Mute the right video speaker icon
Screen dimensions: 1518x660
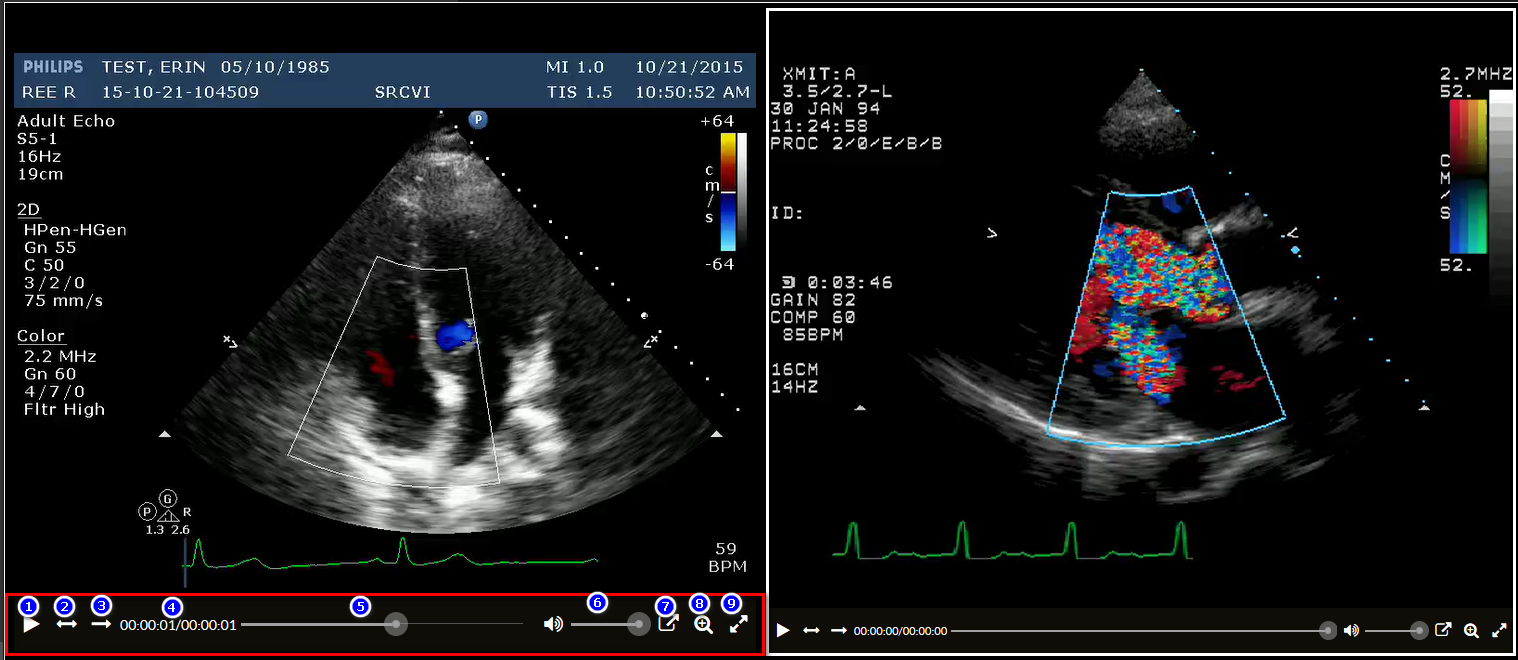[x=1351, y=631]
